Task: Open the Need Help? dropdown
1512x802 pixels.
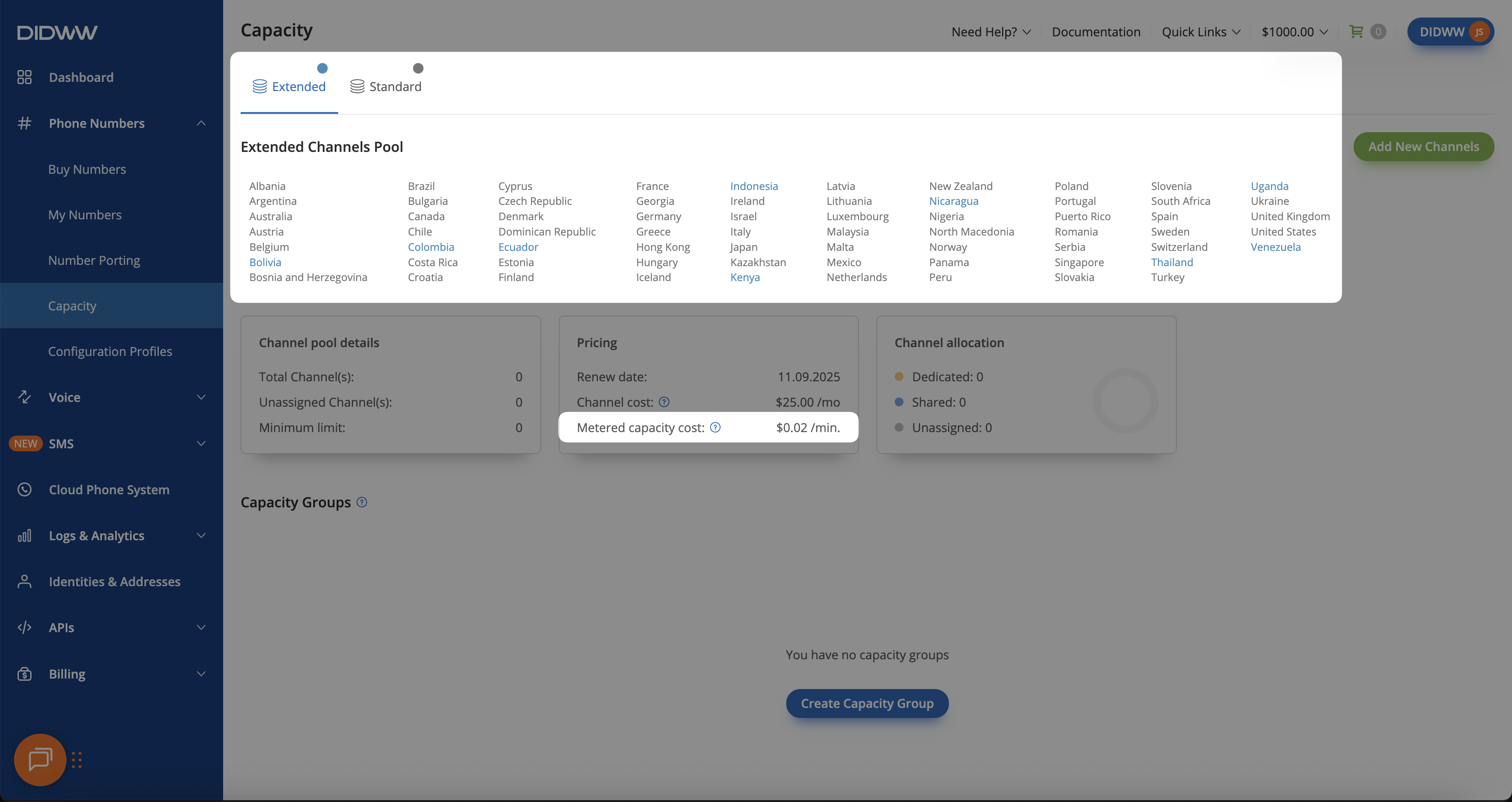Action: coord(991,32)
